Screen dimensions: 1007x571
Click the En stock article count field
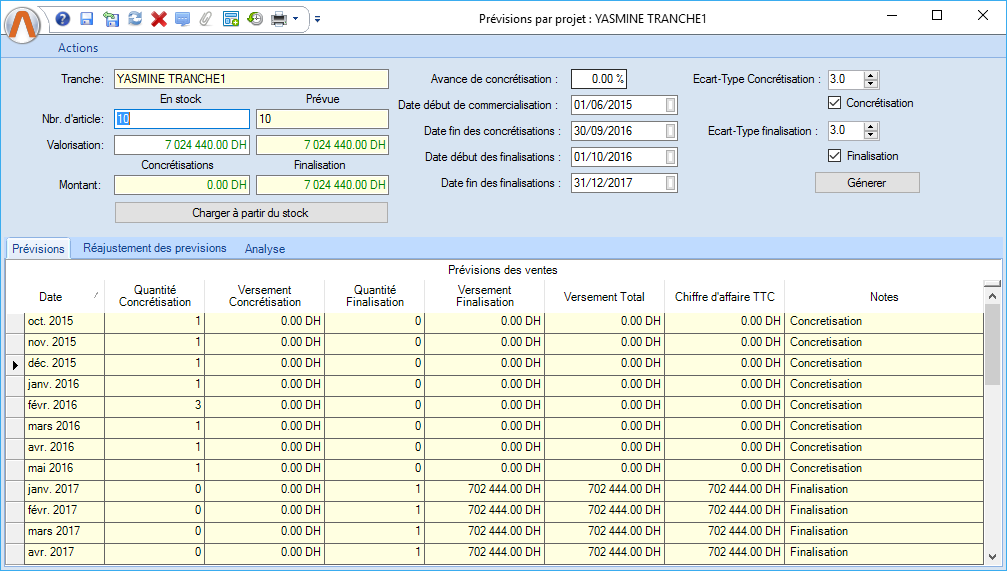(x=181, y=119)
